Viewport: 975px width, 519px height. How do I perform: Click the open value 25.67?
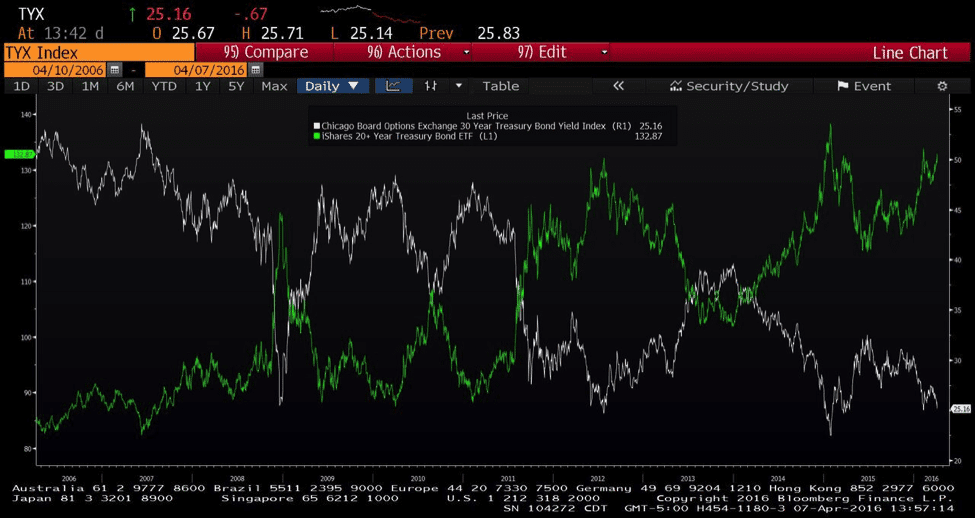pyautogui.click(x=192, y=34)
